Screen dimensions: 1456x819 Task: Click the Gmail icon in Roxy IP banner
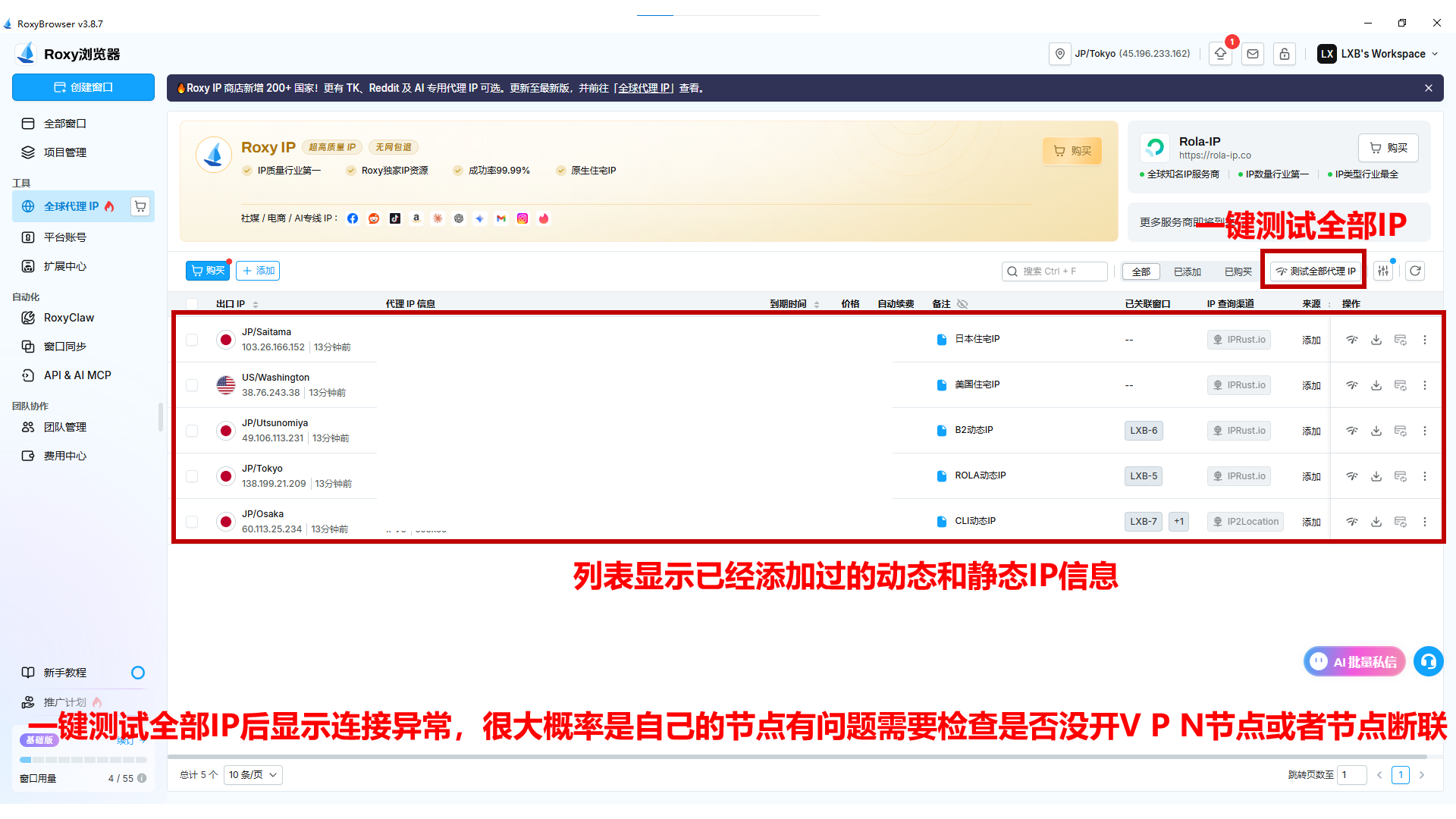pos(501,218)
